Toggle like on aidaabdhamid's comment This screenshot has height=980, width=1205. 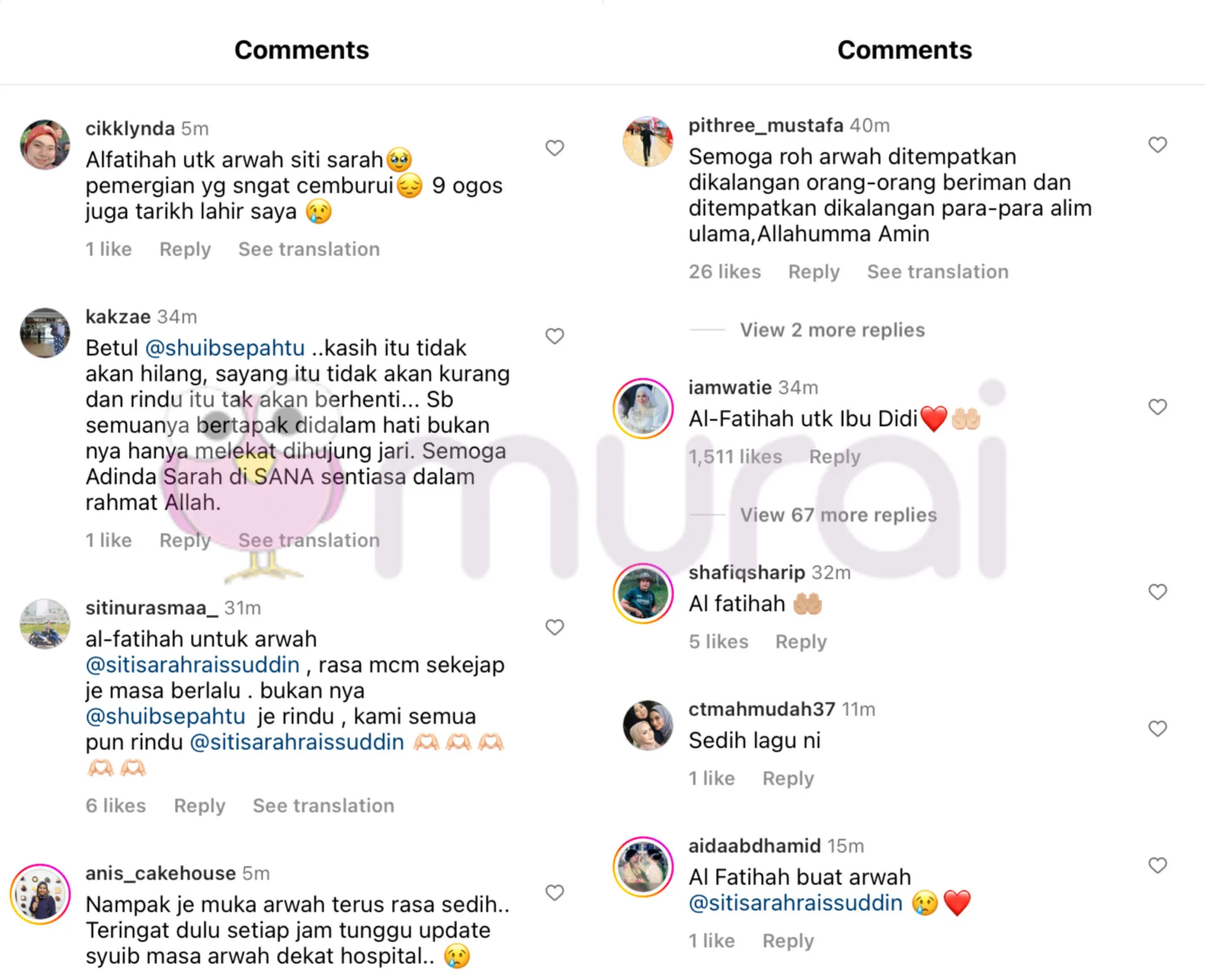(x=1157, y=866)
